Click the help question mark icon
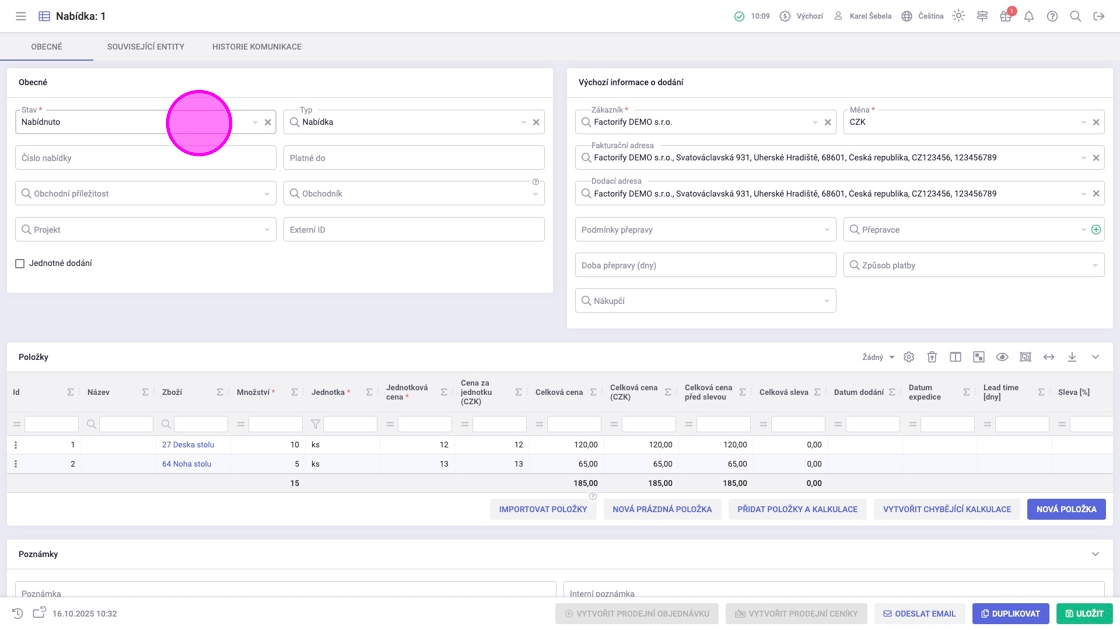 point(1052,16)
